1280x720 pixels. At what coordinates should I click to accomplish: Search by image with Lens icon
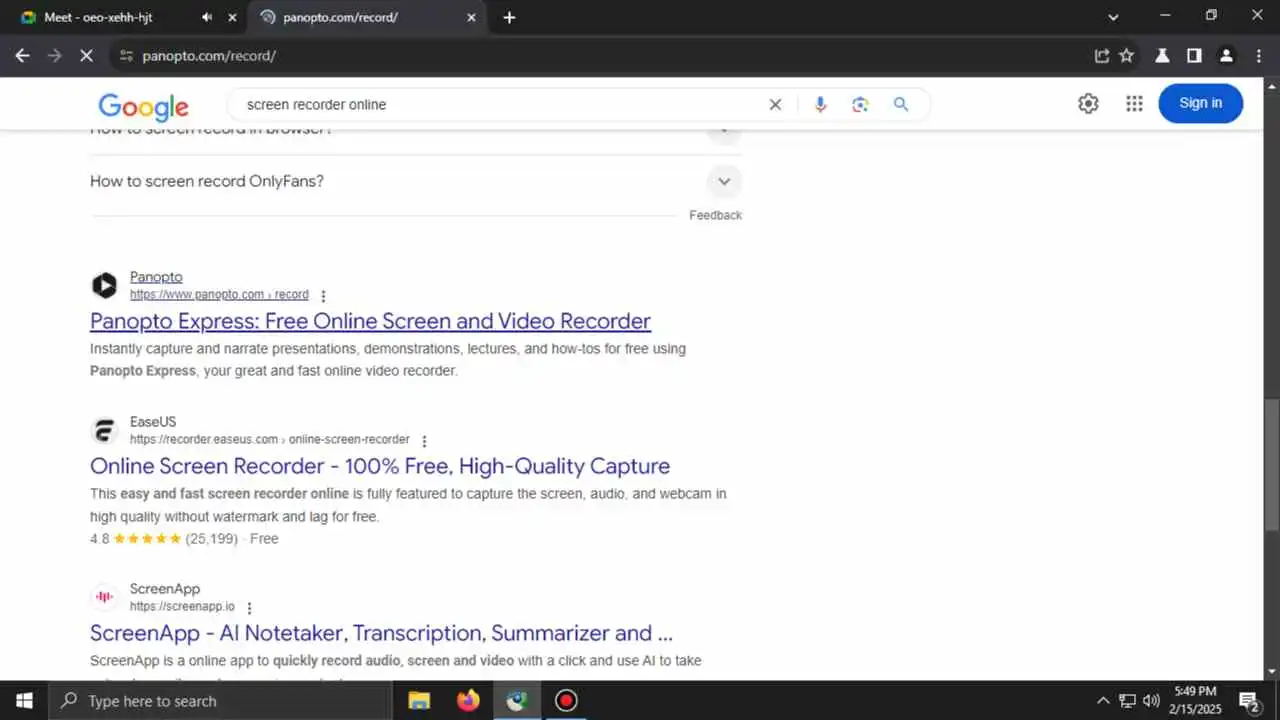tap(860, 104)
